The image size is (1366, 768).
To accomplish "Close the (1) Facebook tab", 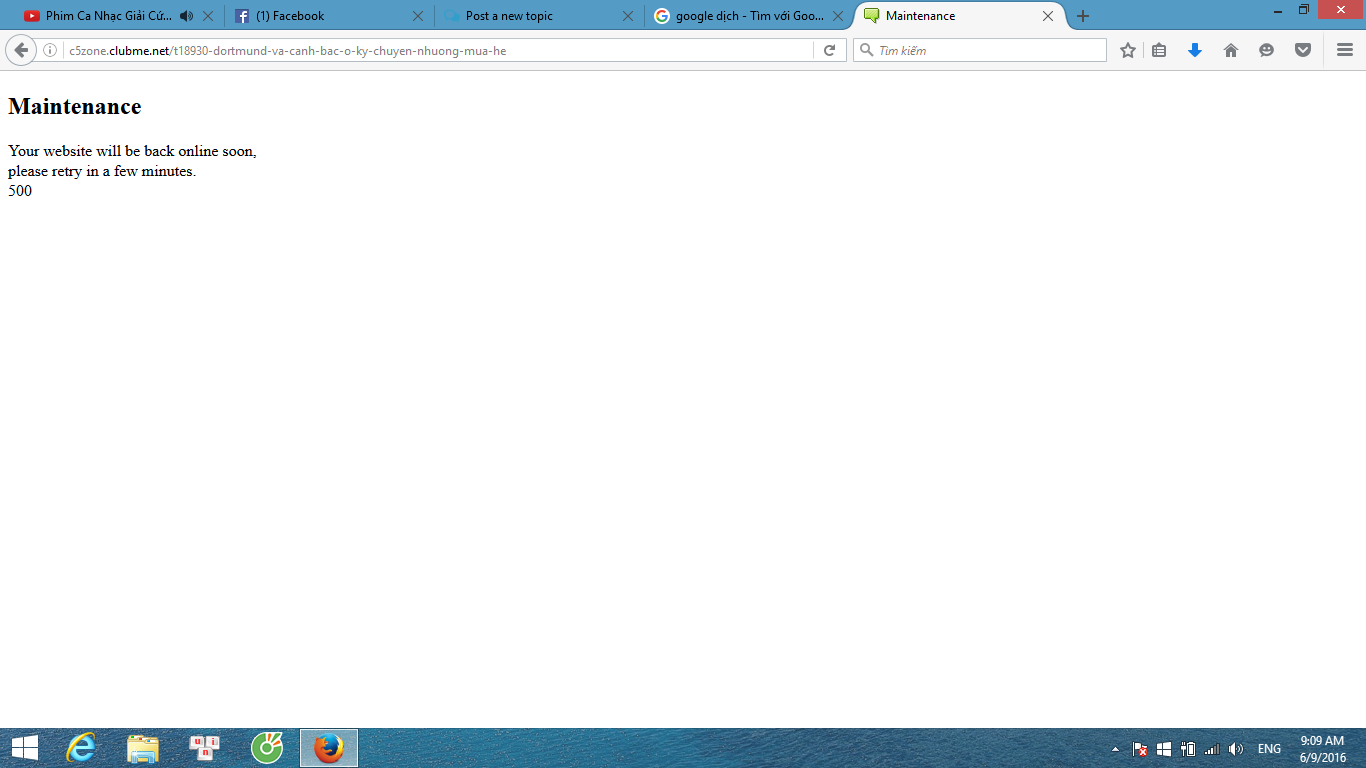I will tap(418, 16).
